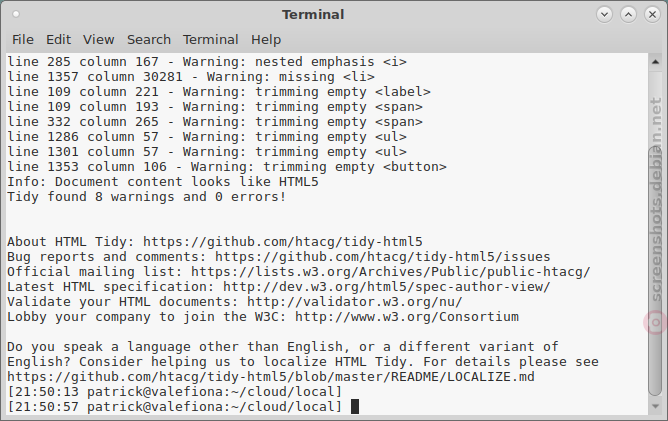Click the scrollbar up arrow
The width and height of the screenshot is (668, 421).
coord(655,62)
